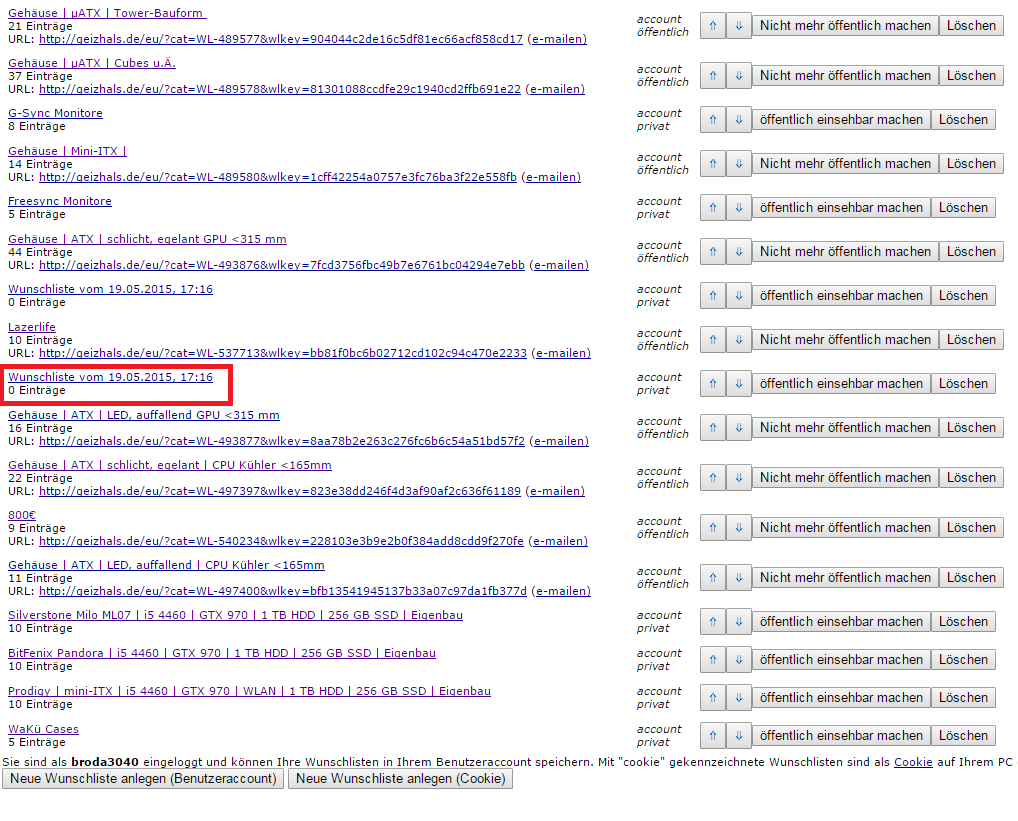Move the G-Sync Monitore list down

[x=739, y=120]
